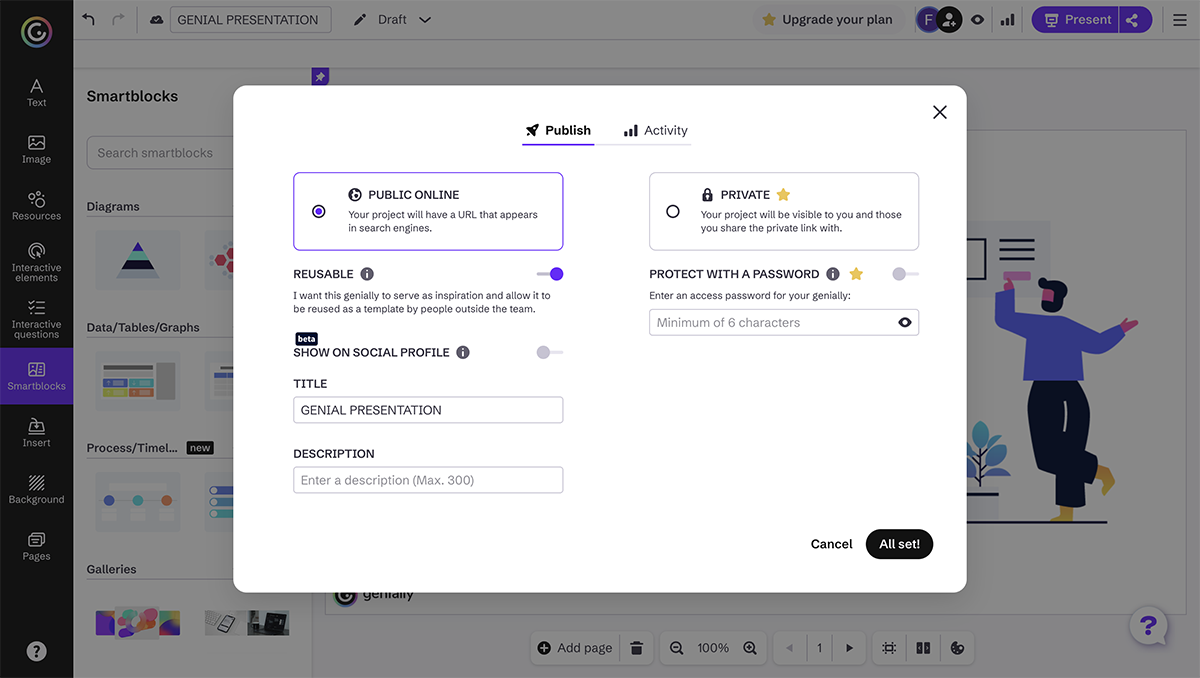Screen dimensions: 1200x678
Task: Open the Background panel
Action: 36,490
